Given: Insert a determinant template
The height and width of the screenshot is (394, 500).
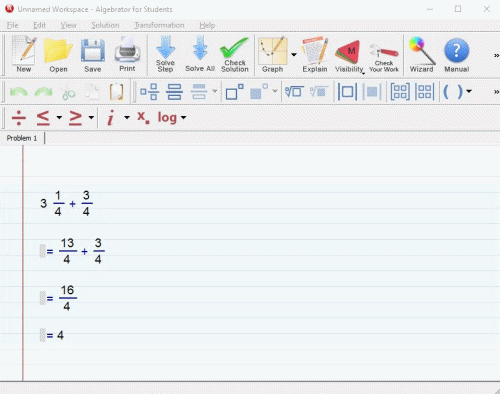Looking at the screenshot, I should 425,92.
